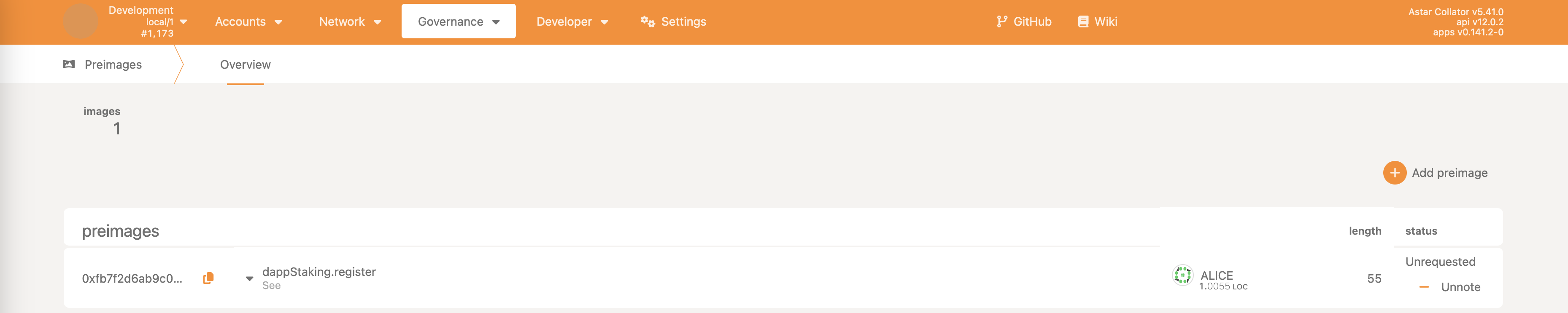Click ALICE's account identicon
Viewport: 1568px width, 313px height.
coord(1182,276)
